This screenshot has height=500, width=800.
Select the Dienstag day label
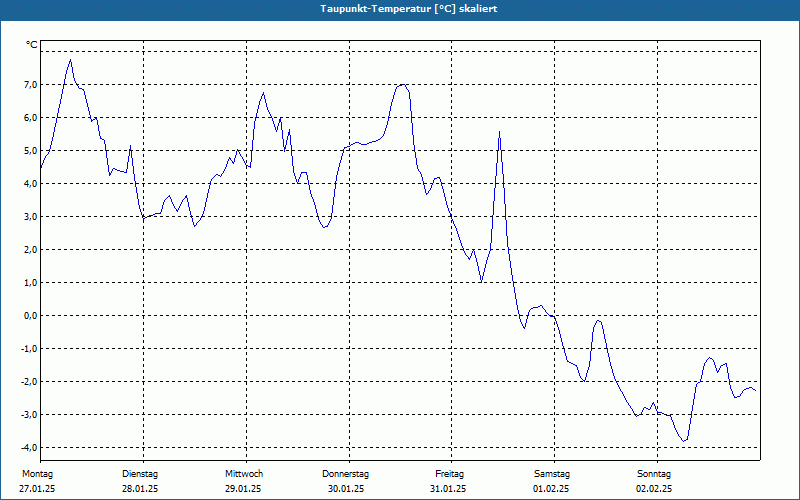[140, 474]
